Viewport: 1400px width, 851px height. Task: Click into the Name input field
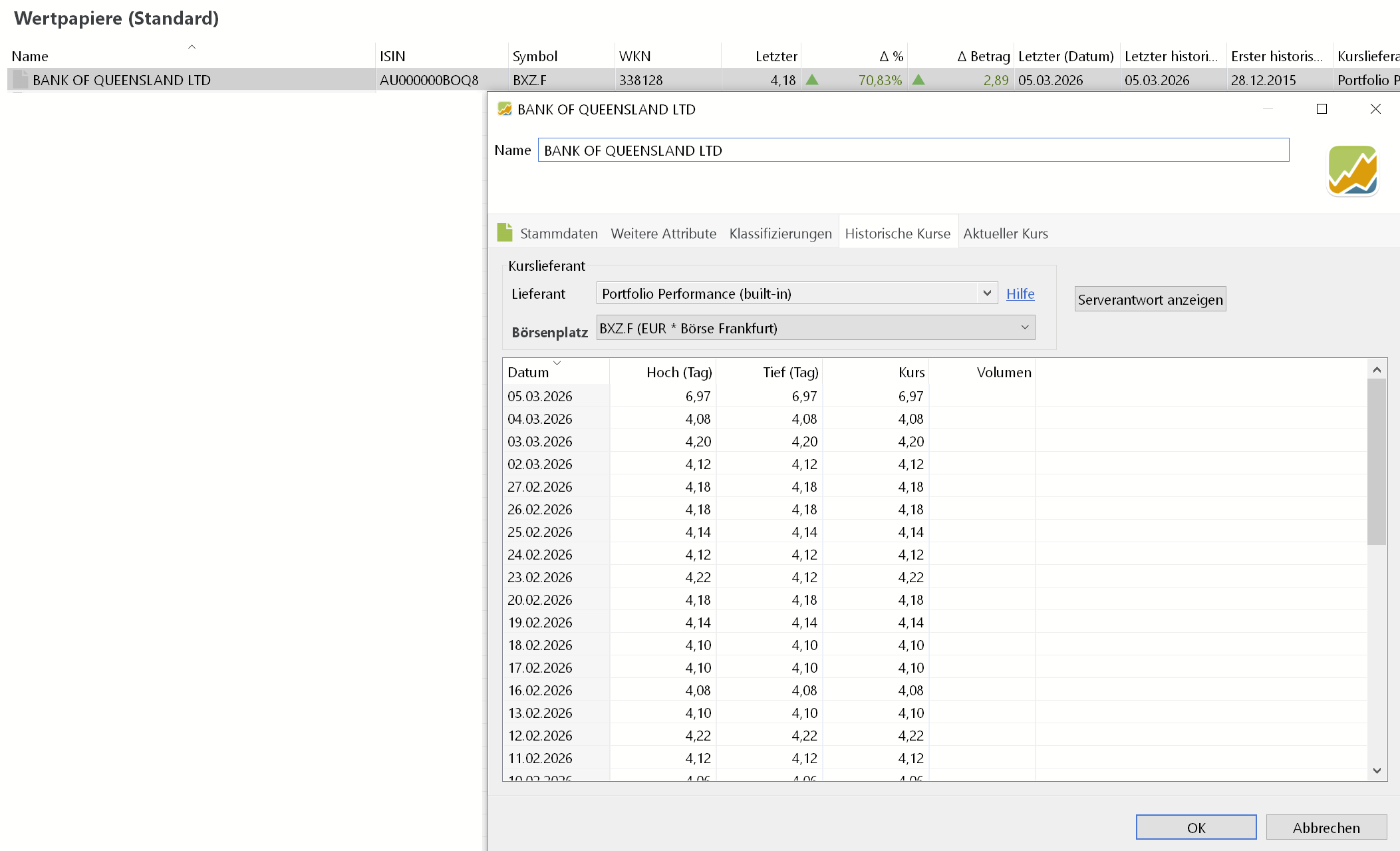pos(913,150)
